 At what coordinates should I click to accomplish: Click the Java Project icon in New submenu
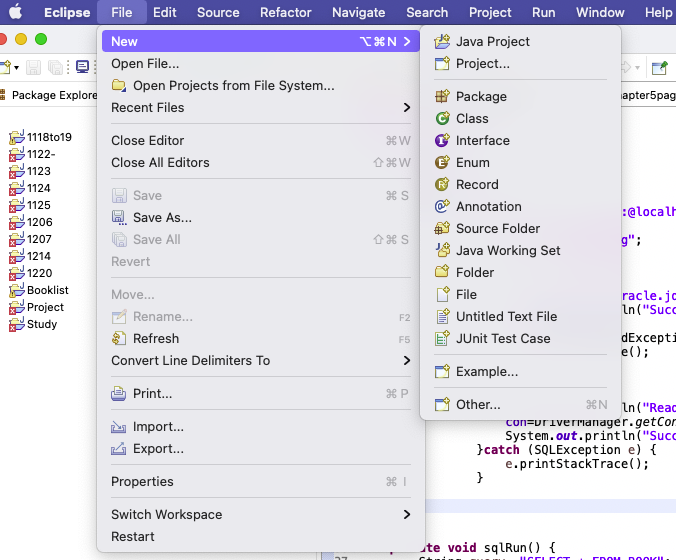(442, 41)
